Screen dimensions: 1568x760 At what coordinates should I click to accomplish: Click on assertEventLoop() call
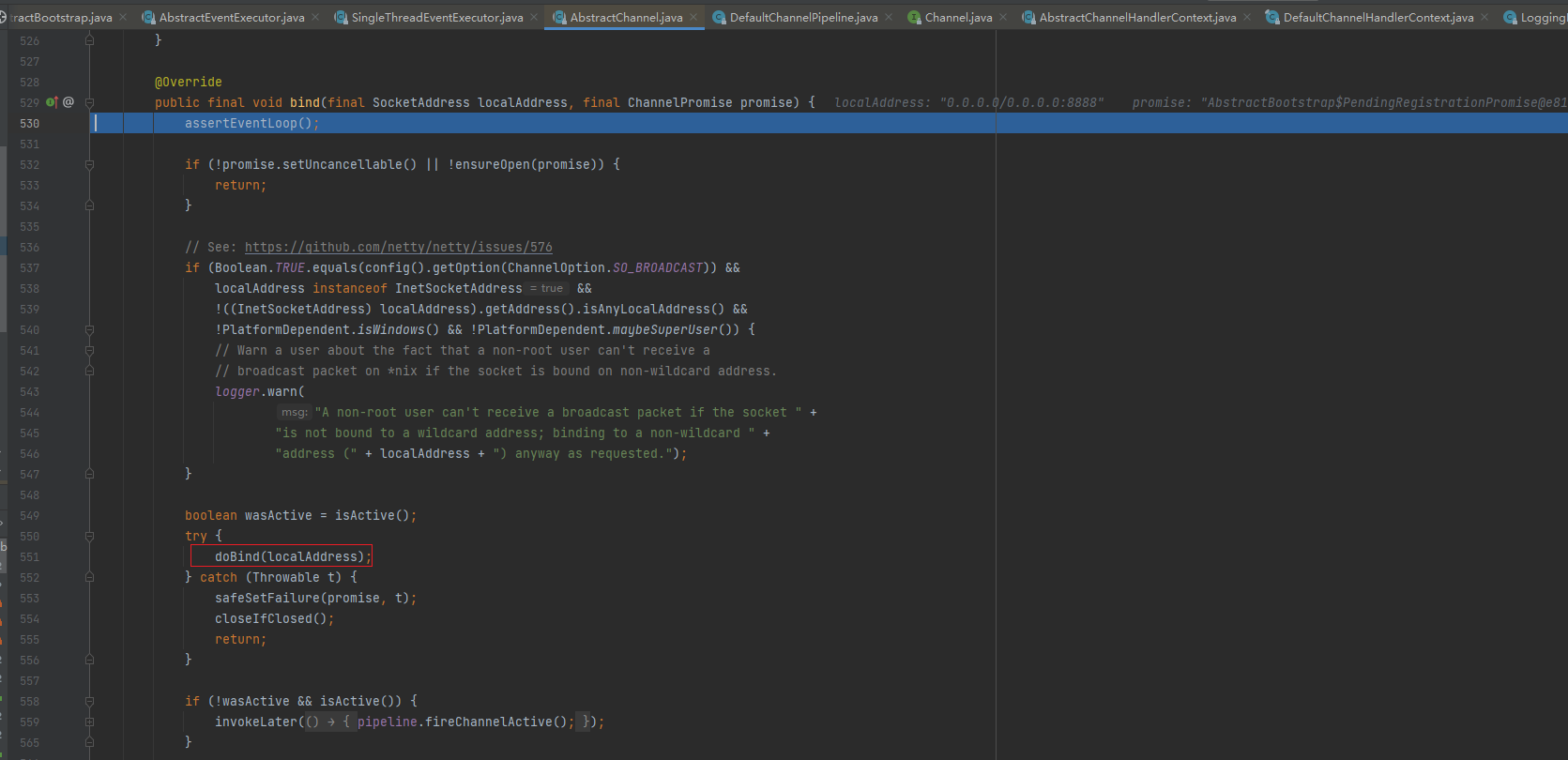[248, 123]
